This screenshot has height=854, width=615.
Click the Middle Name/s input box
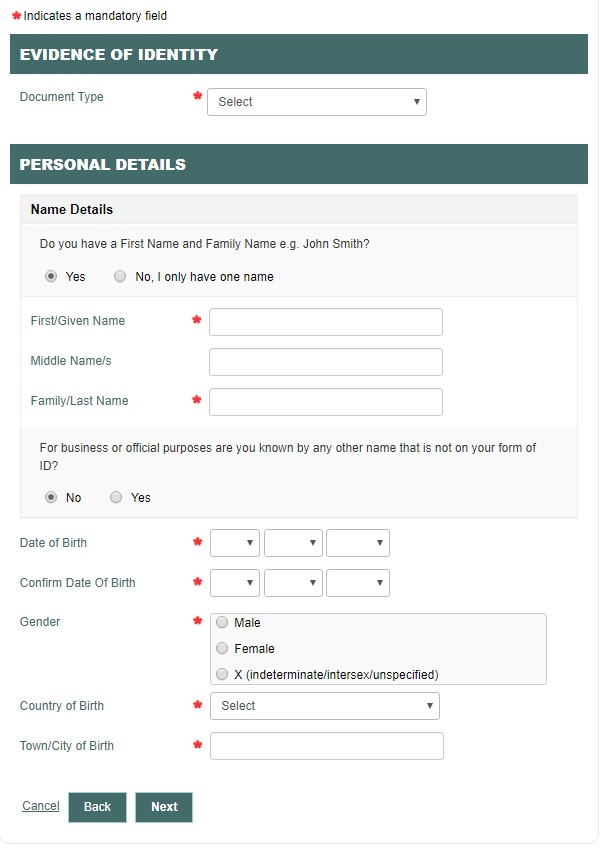pos(325,361)
